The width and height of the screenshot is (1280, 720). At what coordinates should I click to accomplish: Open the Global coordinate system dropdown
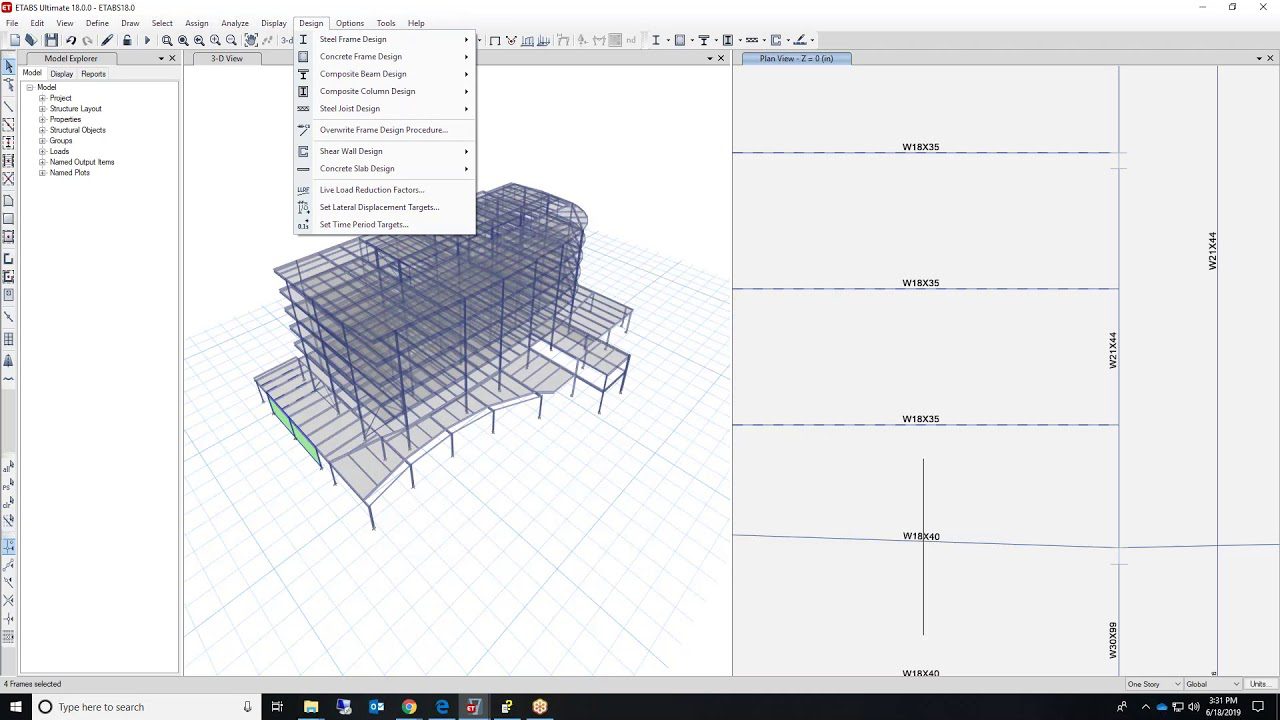click(1210, 684)
